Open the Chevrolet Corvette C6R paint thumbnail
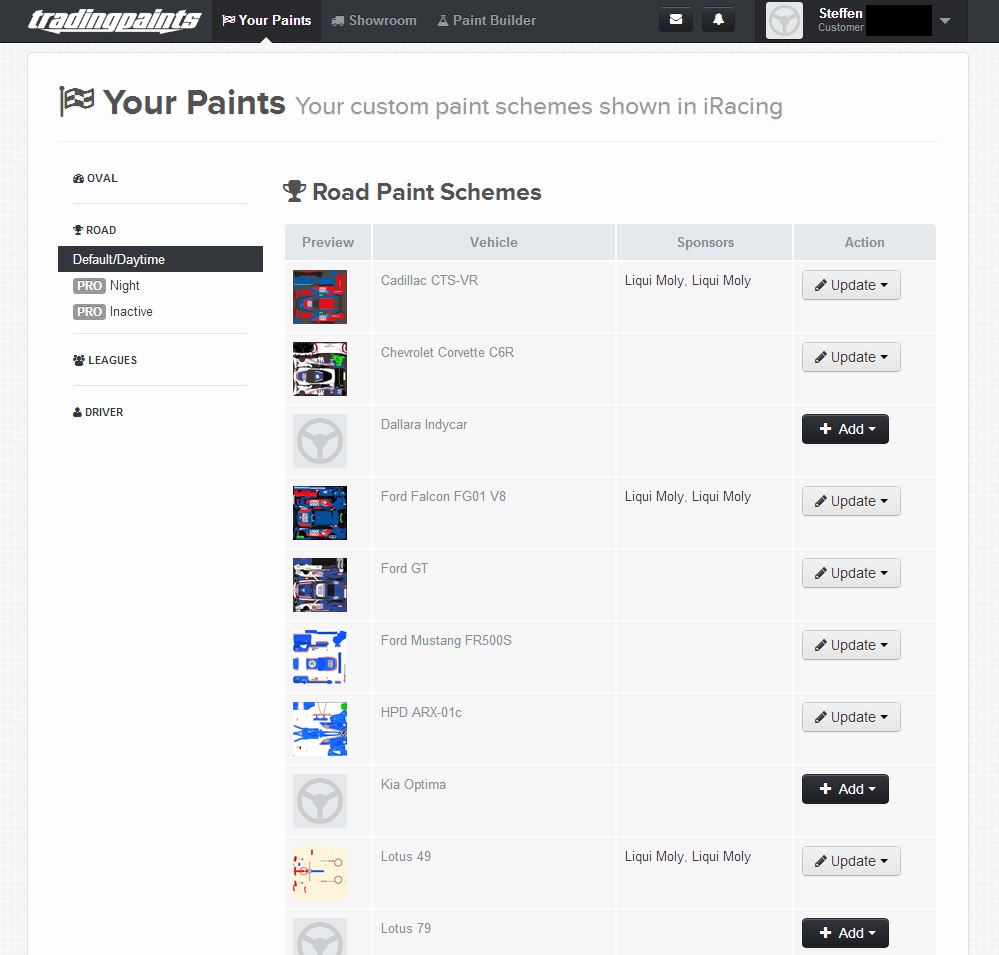This screenshot has height=955, width=999. click(x=320, y=369)
